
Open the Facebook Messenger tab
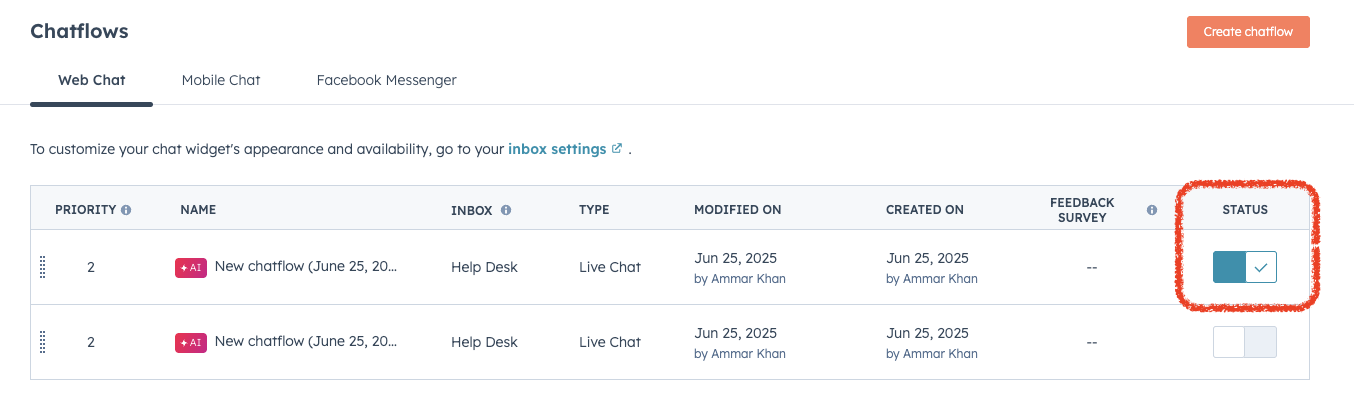point(386,80)
